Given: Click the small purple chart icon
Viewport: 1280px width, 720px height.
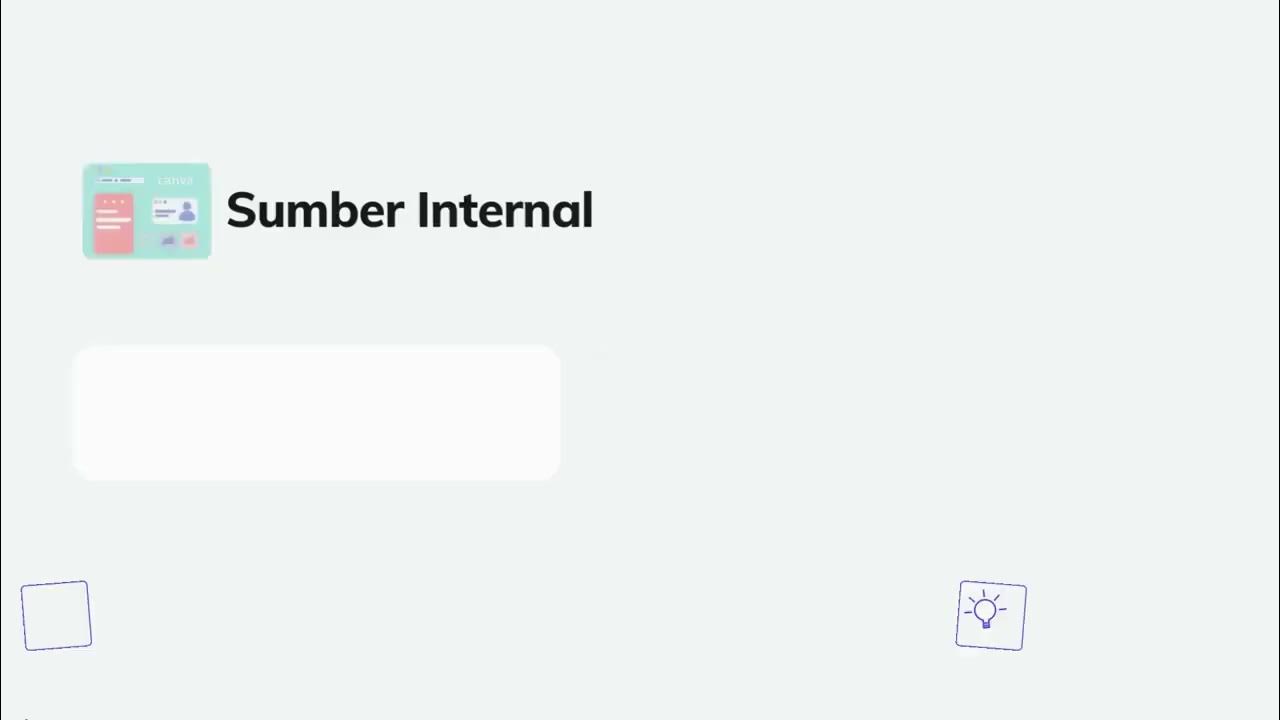Looking at the screenshot, I should click(x=168, y=240).
